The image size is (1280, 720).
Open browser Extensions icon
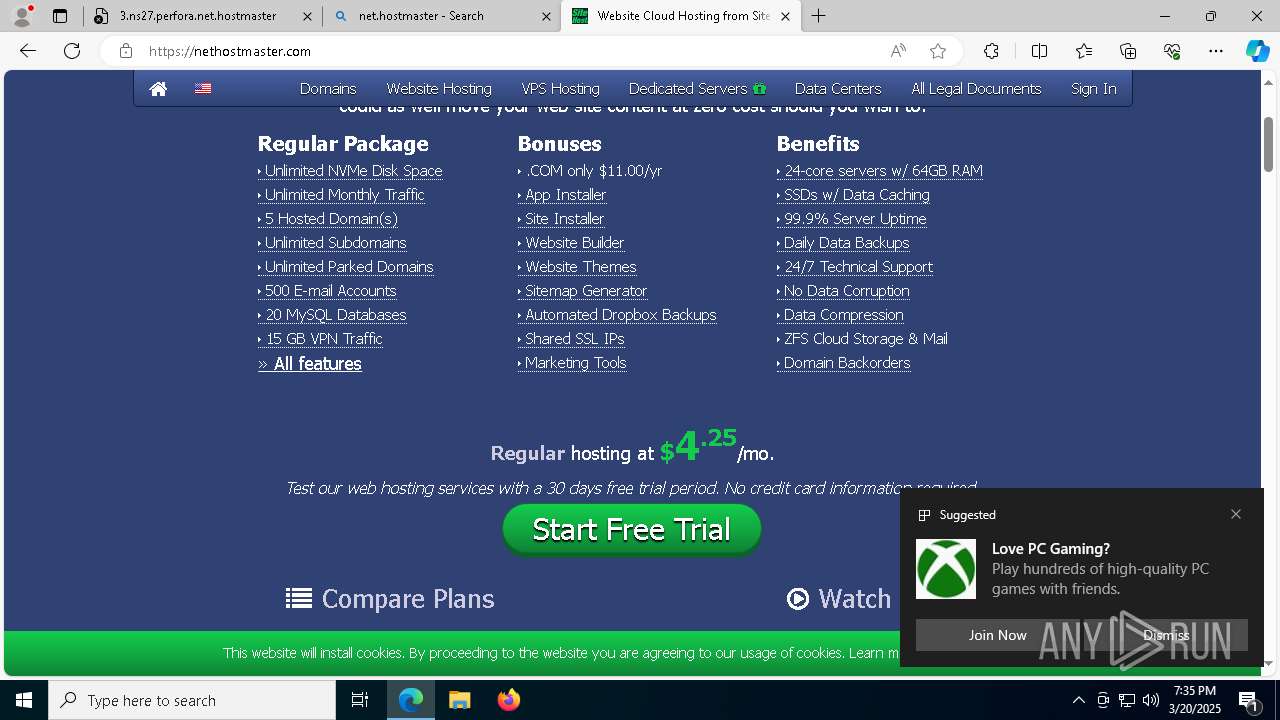991,51
